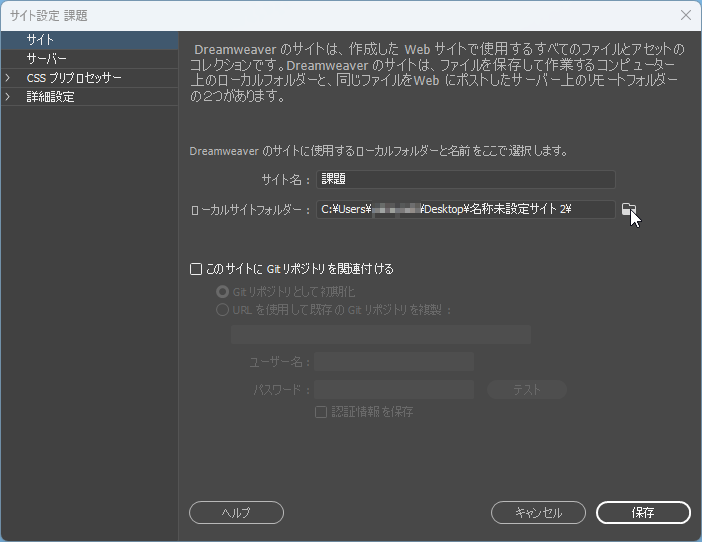This screenshot has width=702, height=542.
Task: Select サイト category in sidebar
Action: tap(90, 40)
